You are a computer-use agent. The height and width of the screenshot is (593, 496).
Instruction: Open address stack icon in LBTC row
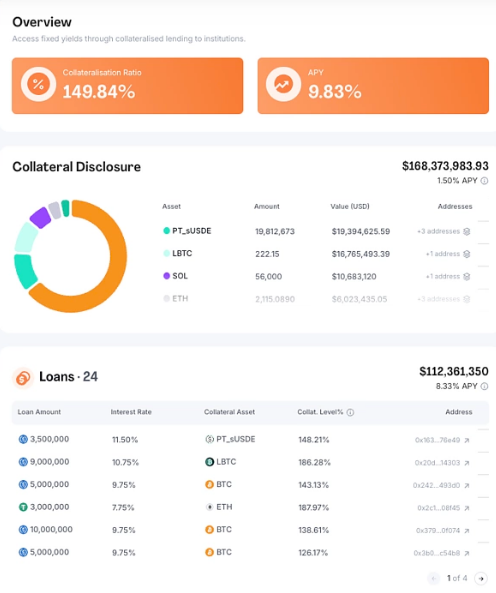click(467, 254)
